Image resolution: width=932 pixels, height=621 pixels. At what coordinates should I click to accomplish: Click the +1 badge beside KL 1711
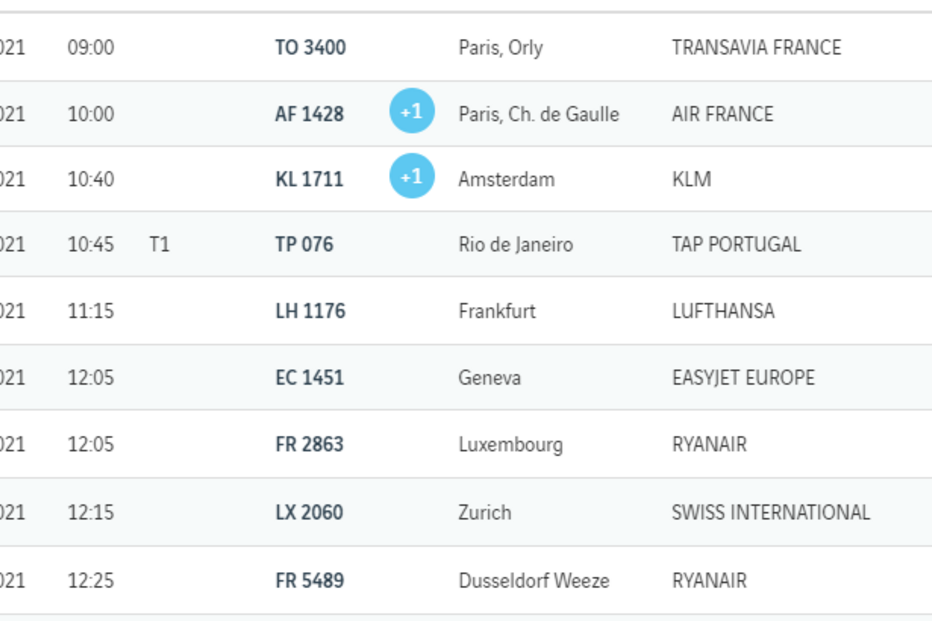pos(412,176)
